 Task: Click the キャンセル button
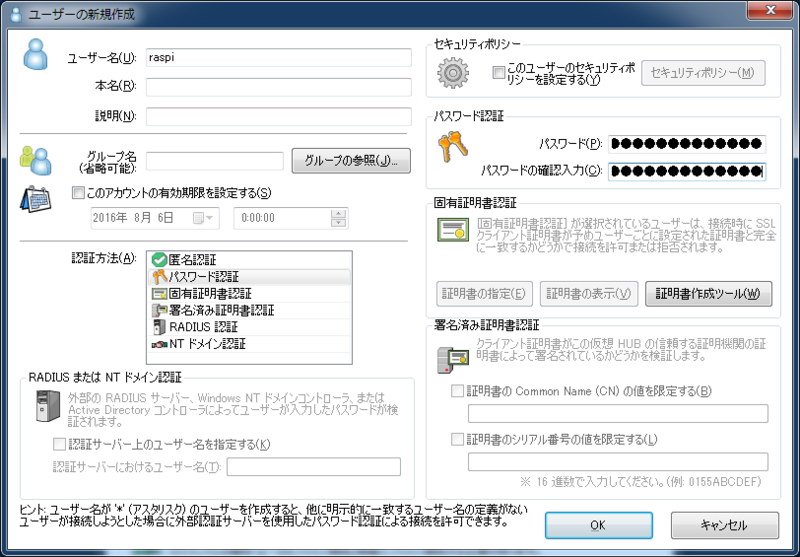coord(724,525)
